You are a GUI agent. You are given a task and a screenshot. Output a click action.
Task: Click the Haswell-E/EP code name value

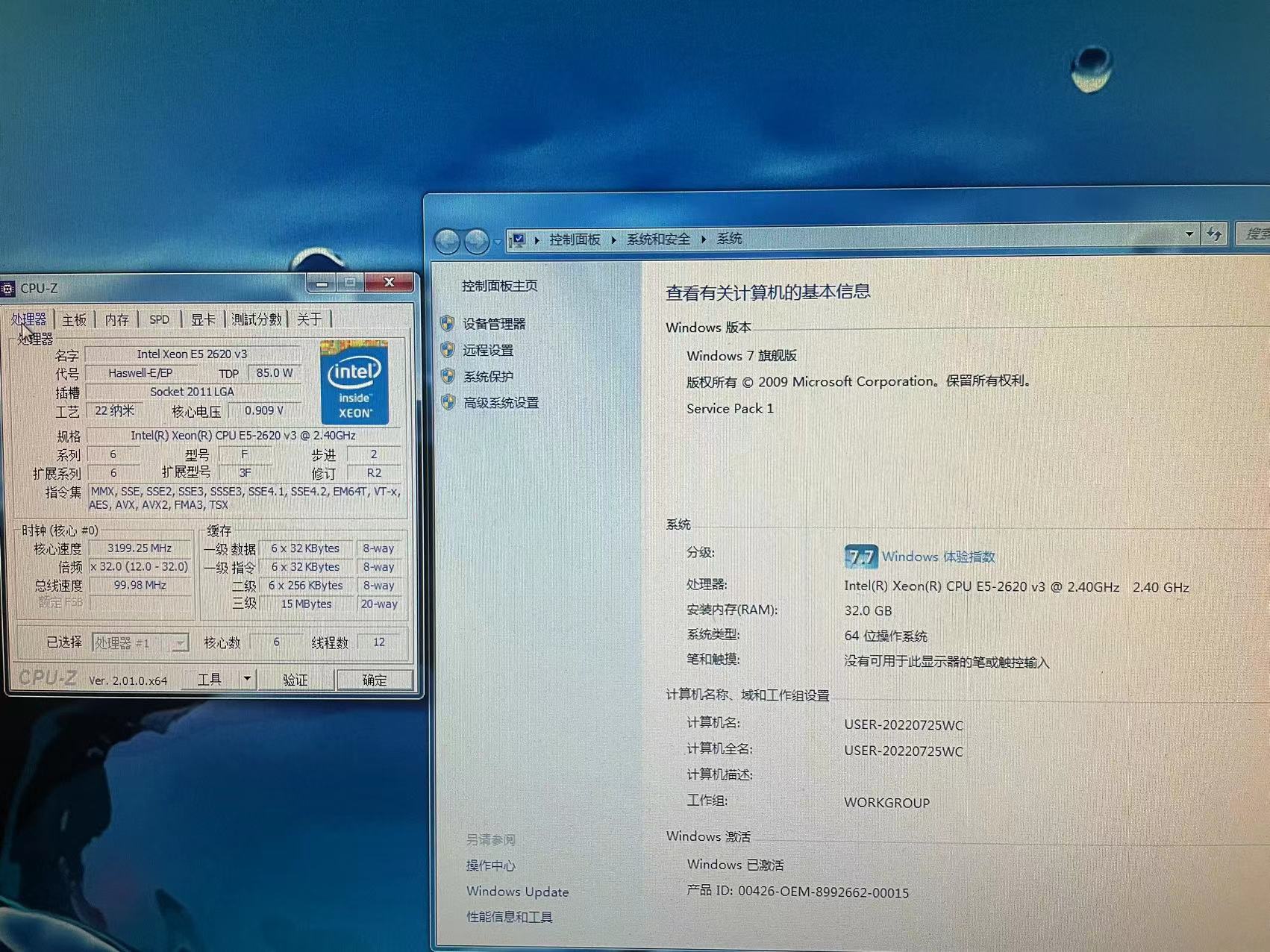pyautogui.click(x=140, y=373)
